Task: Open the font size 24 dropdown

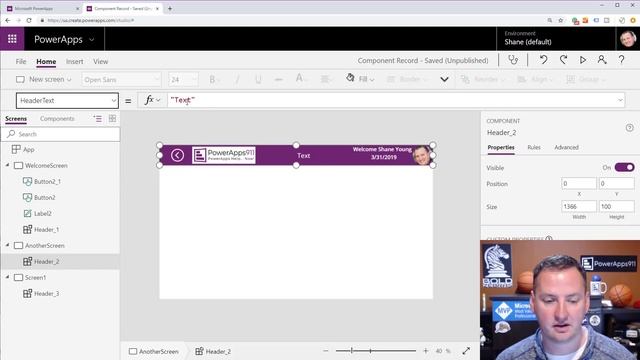Action: 183,80
